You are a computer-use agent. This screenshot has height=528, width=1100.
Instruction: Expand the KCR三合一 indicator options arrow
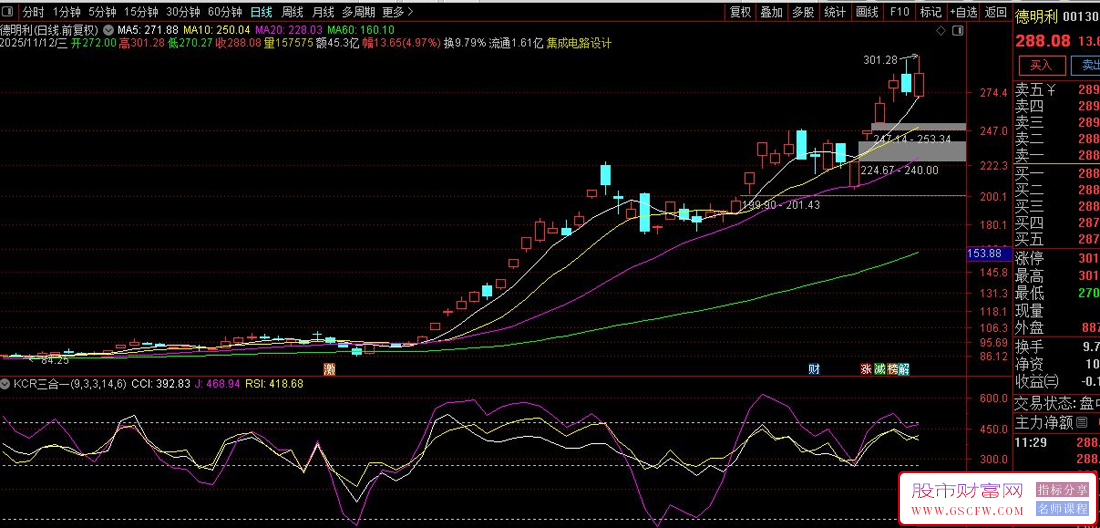coord(6,383)
